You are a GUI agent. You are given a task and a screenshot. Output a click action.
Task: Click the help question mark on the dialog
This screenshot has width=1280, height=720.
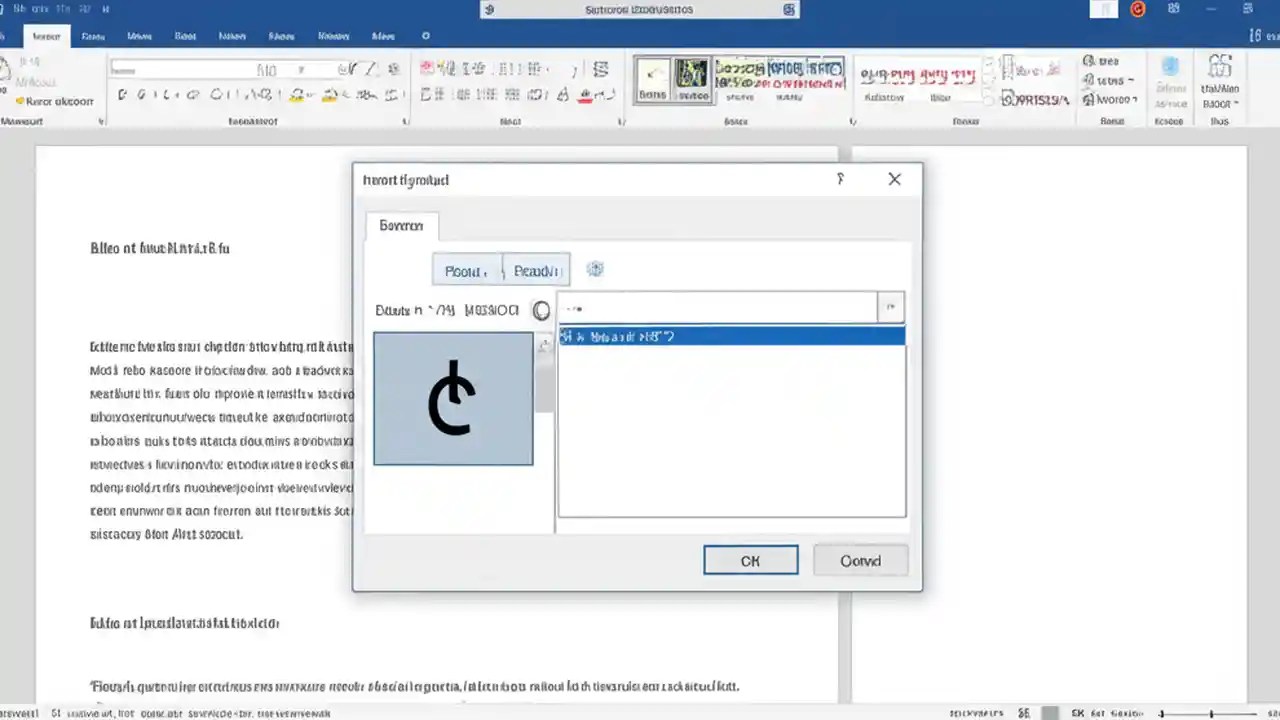(840, 179)
